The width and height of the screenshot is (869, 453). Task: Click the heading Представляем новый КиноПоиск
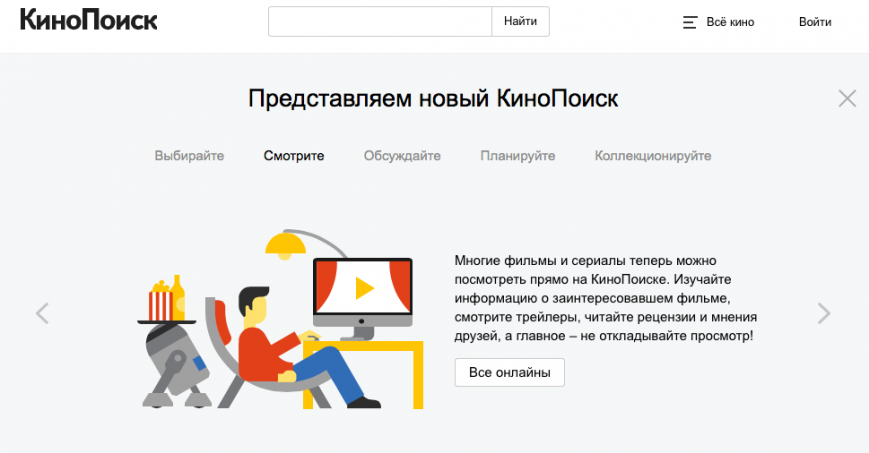[433, 98]
